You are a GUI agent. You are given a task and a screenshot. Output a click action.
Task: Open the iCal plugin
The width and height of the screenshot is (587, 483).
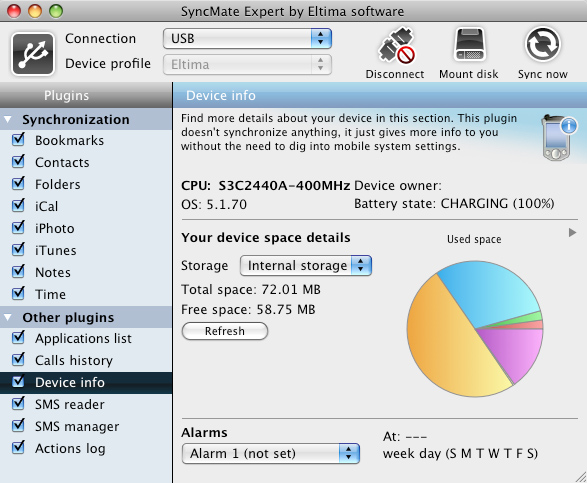coord(86,206)
